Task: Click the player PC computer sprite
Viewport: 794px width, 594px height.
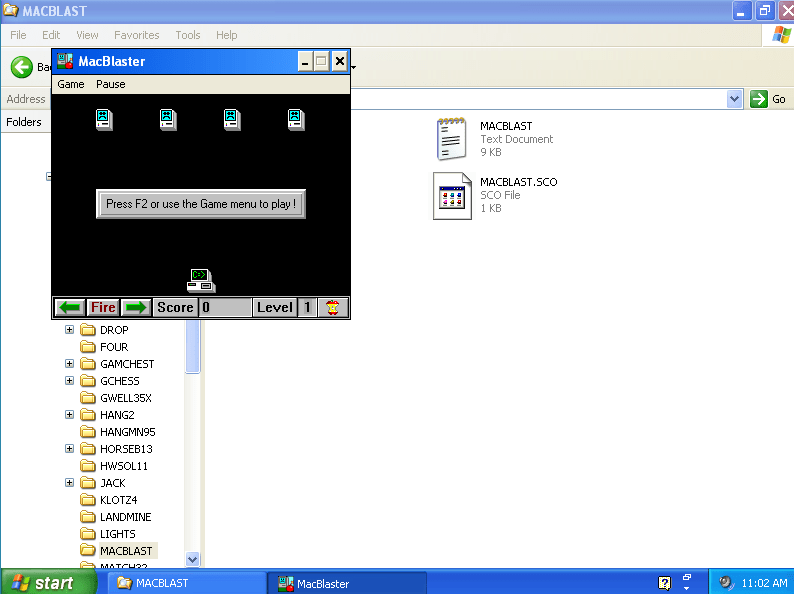Action: (201, 280)
